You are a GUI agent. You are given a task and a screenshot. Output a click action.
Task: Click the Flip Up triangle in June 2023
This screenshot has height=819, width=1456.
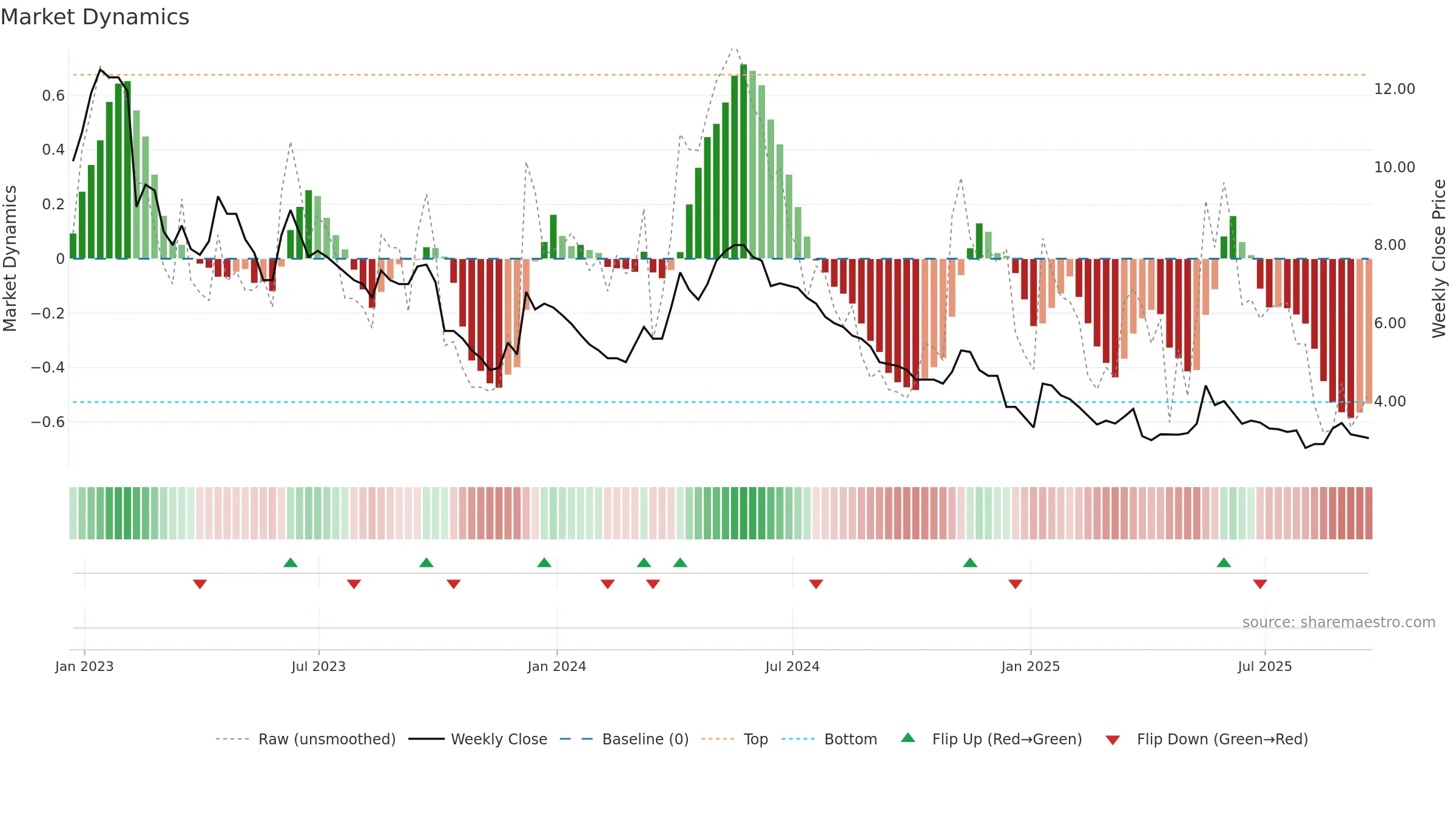[291, 562]
